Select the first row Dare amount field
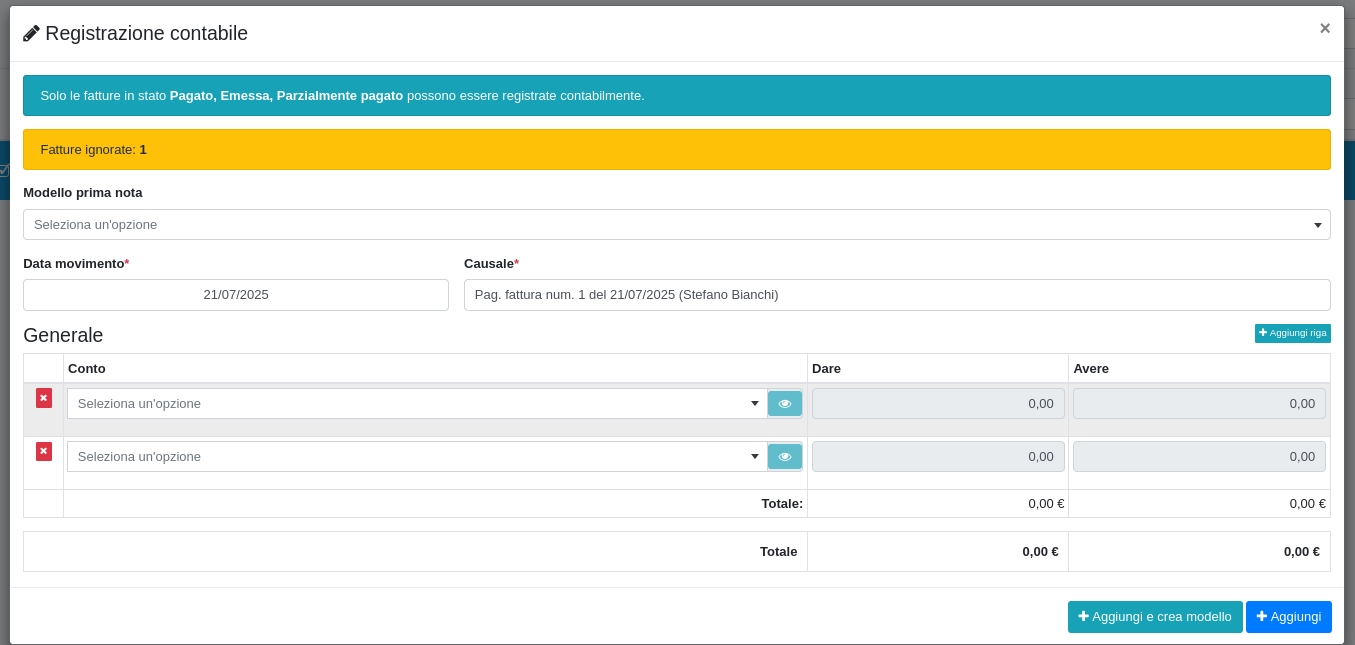Image resolution: width=1355 pixels, height=645 pixels. (937, 404)
